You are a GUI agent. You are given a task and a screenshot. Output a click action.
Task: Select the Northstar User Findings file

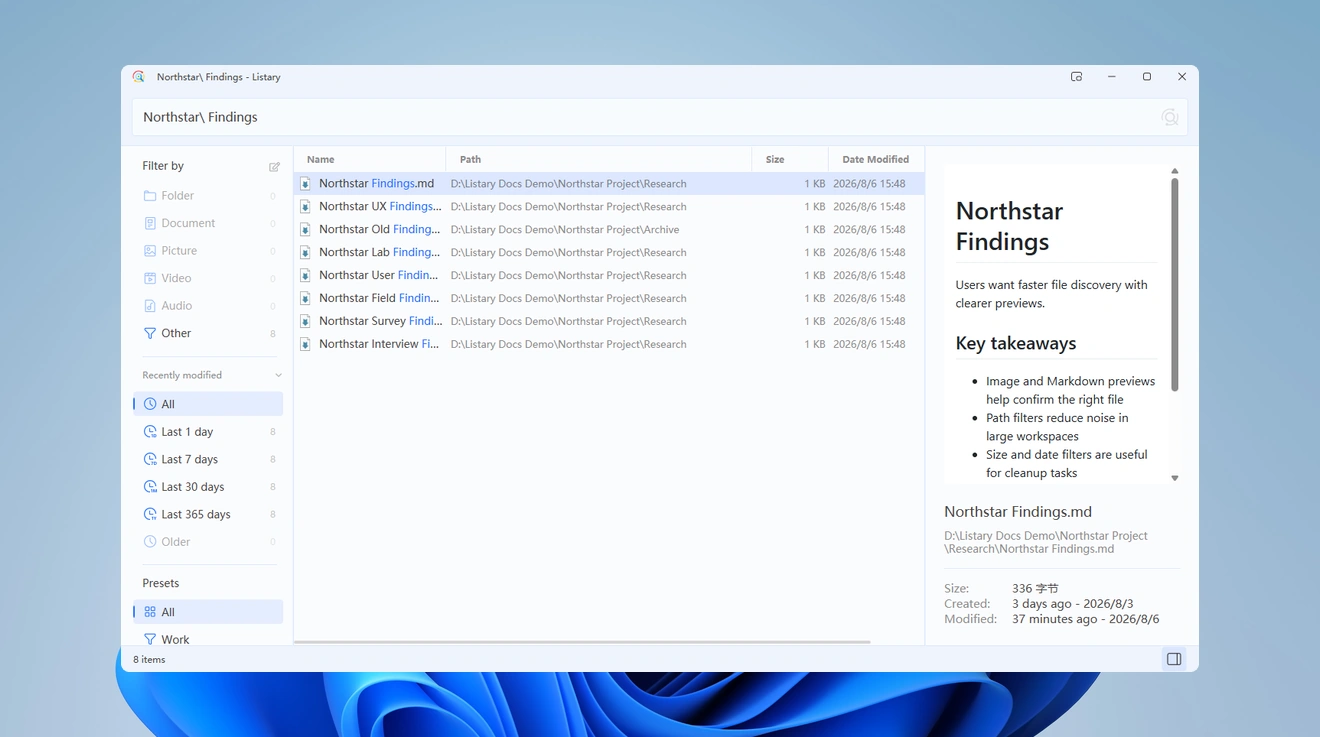tap(609, 276)
